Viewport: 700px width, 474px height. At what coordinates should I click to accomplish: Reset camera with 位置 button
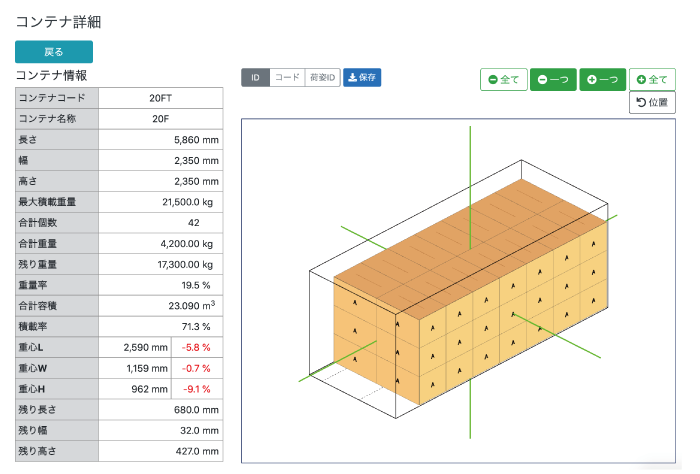tap(652, 103)
